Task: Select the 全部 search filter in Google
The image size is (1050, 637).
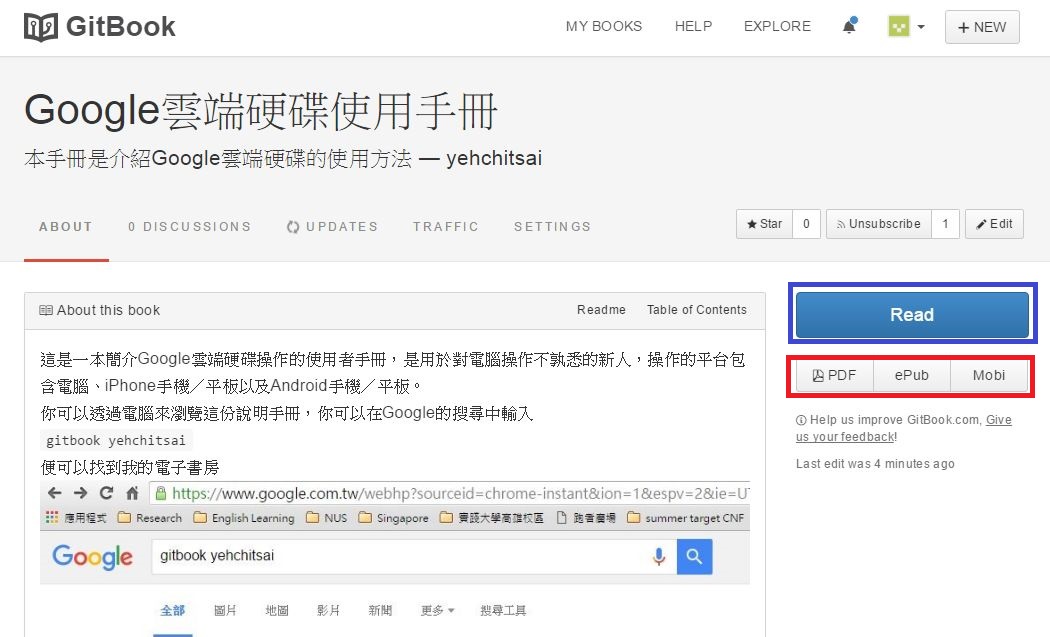Action: click(172, 609)
